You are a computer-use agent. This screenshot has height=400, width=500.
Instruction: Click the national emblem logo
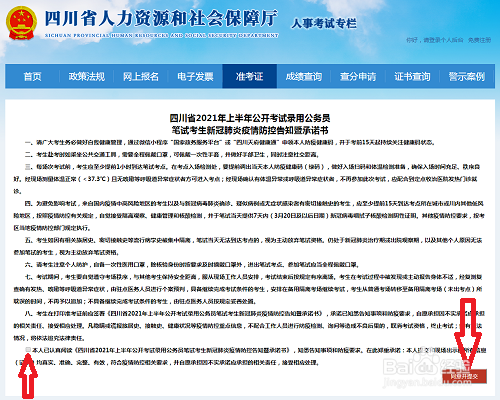(21, 23)
